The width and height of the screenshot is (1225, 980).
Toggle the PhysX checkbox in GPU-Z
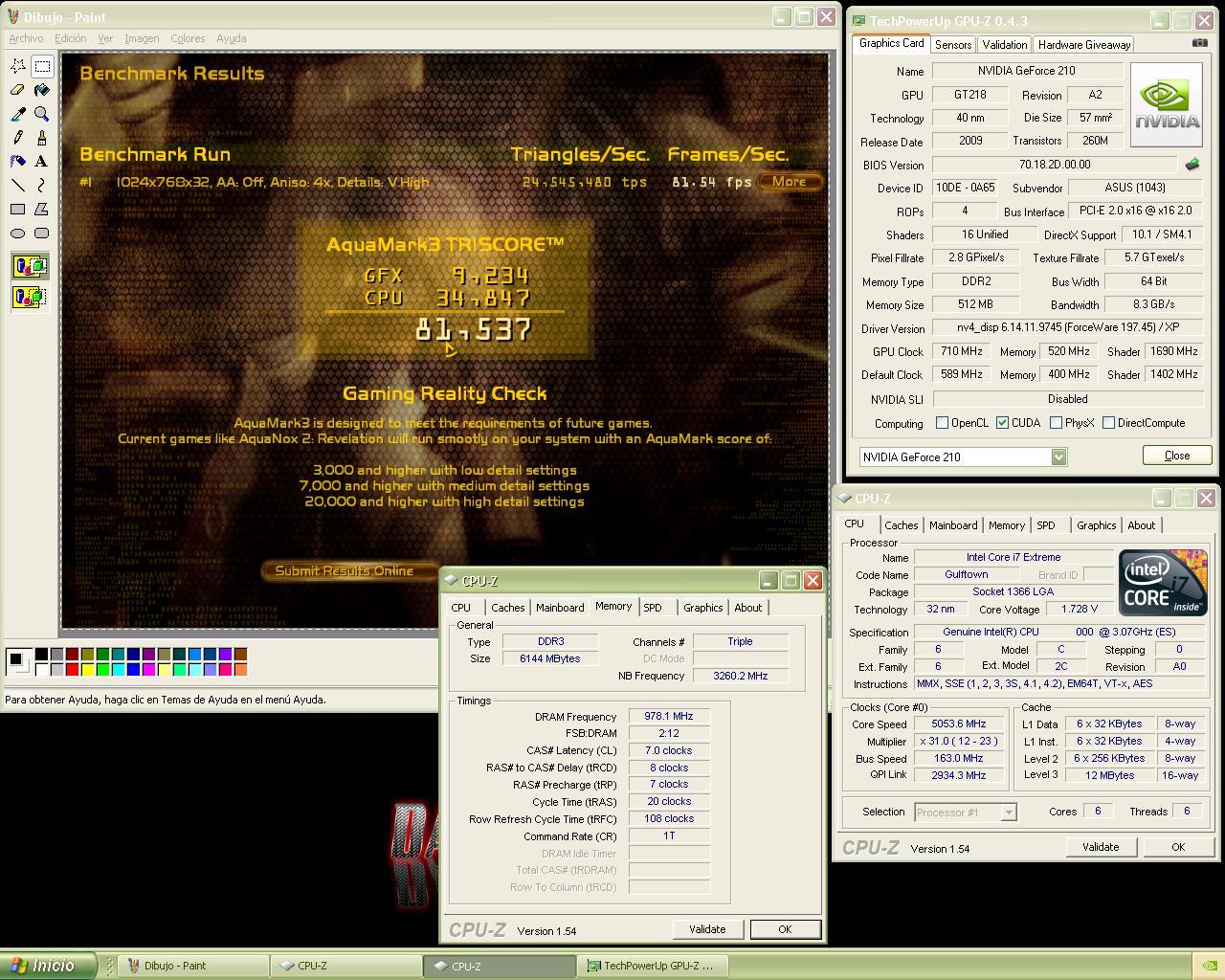1056,422
